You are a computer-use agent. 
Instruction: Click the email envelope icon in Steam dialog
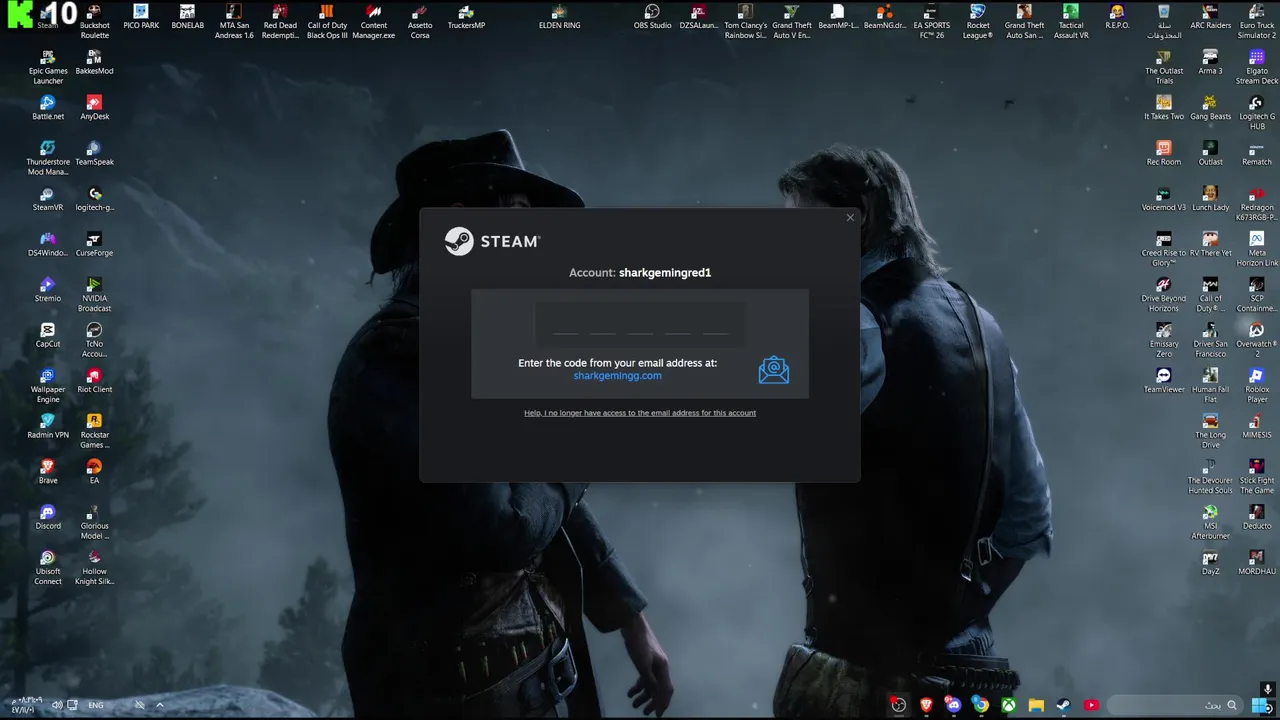tap(773, 370)
